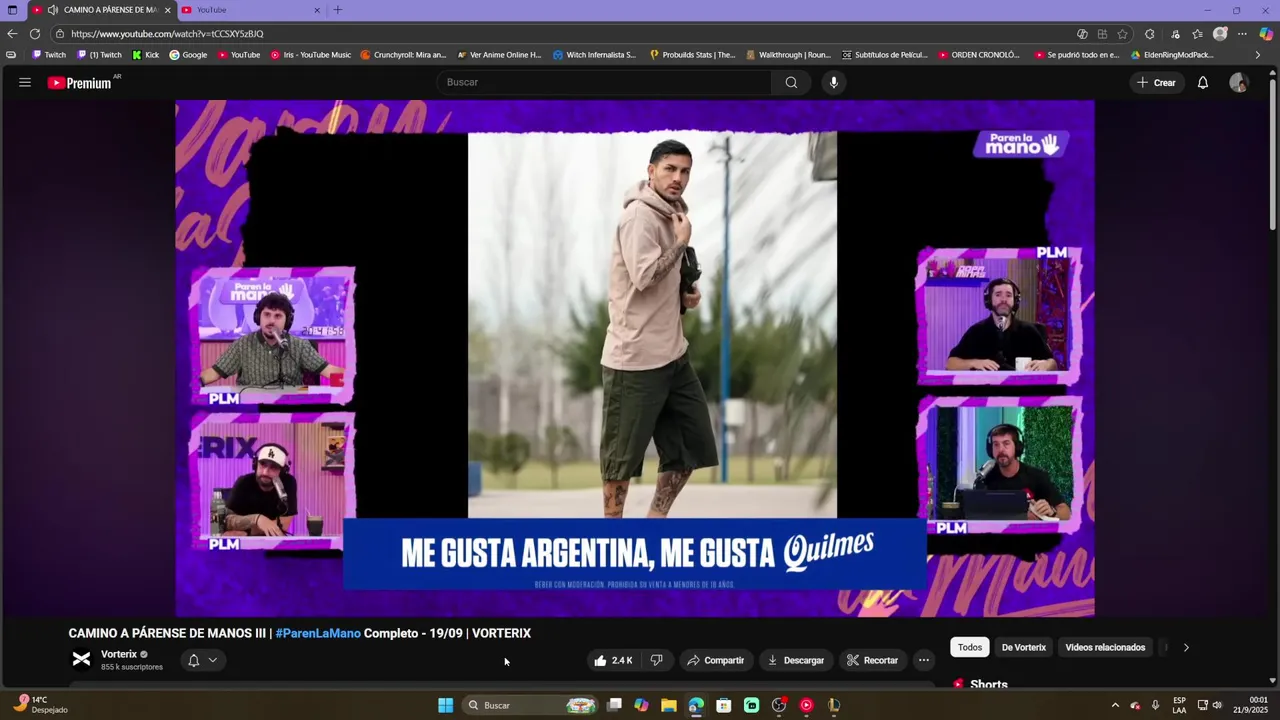Open Copilot app in taskbar
This screenshot has height=720, width=1280.
(x=641, y=705)
